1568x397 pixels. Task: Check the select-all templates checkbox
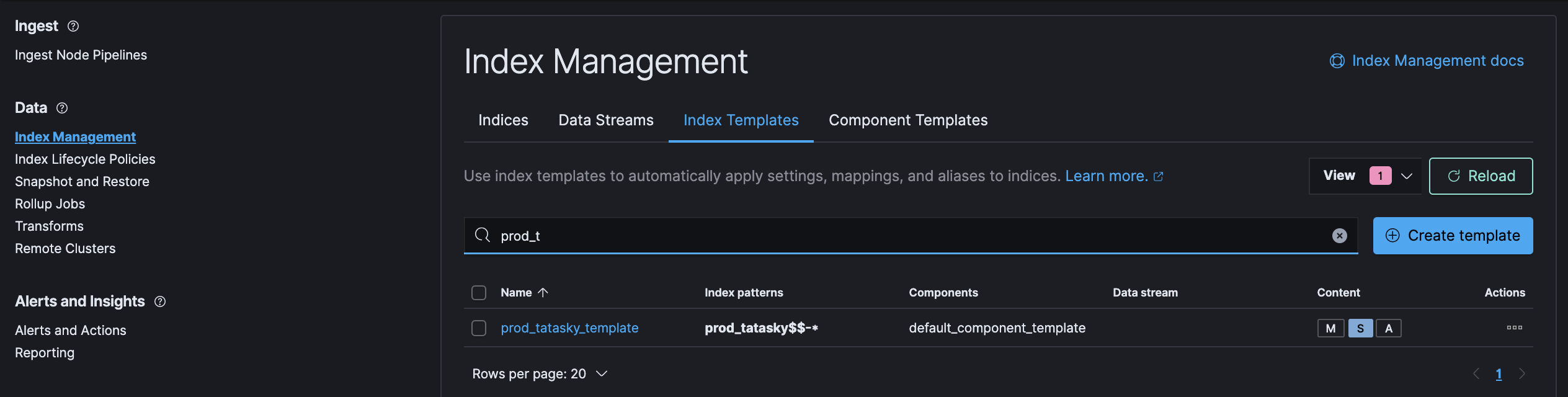(x=479, y=293)
